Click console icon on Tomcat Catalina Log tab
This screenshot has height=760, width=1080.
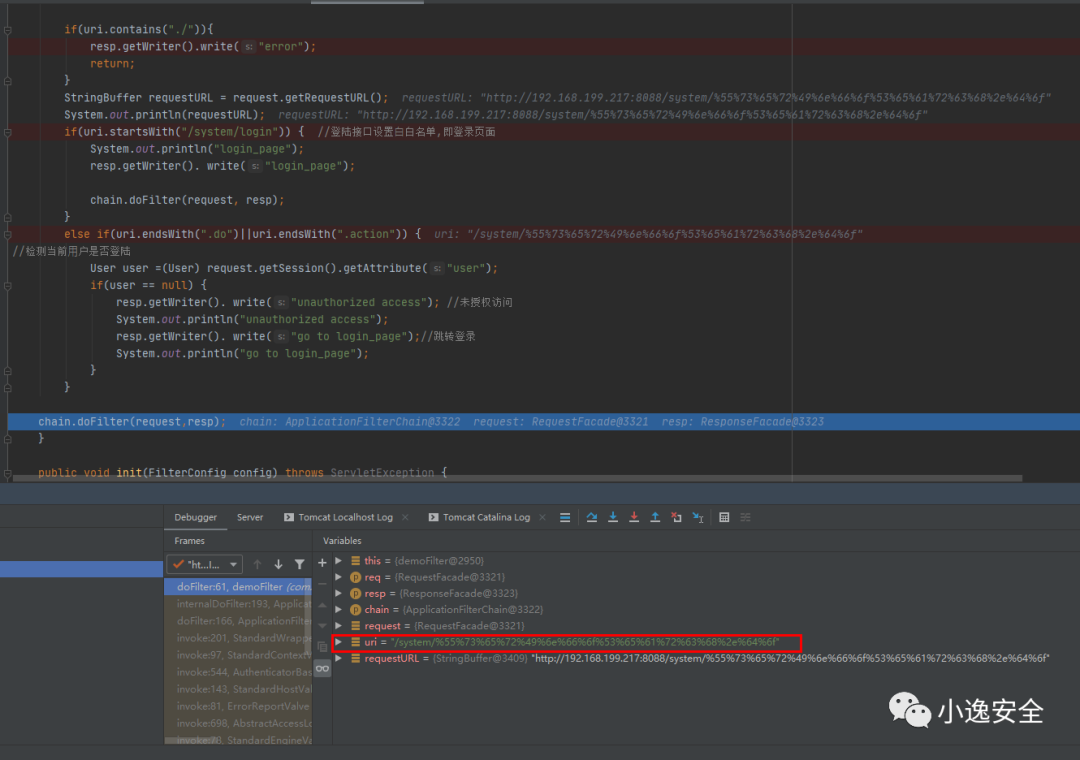(x=433, y=517)
